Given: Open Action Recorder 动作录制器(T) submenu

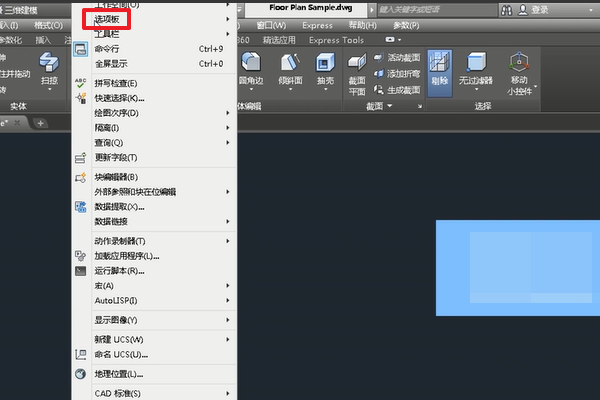Looking at the screenshot, I should (x=153, y=241).
